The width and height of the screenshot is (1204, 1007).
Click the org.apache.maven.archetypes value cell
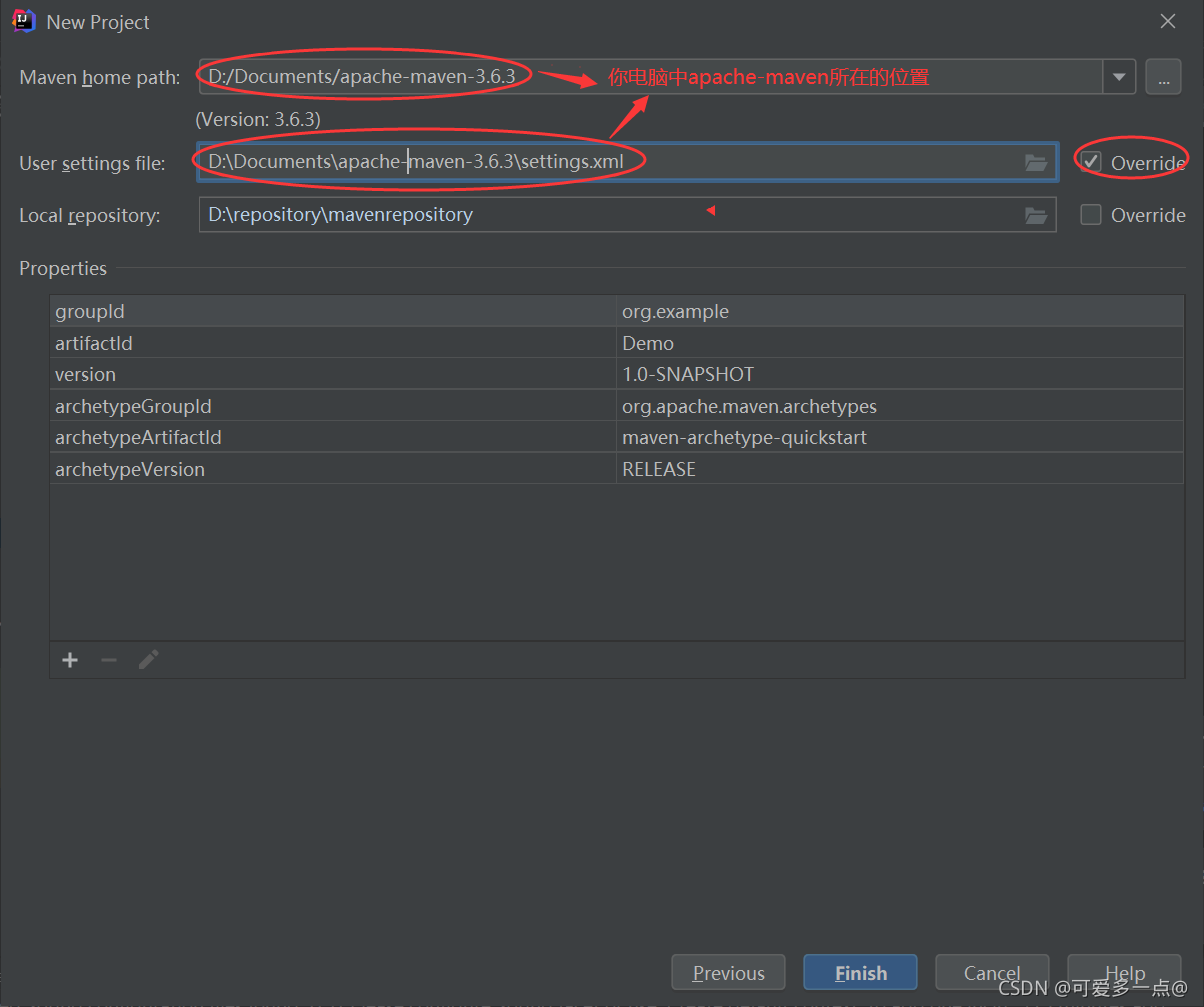click(x=900, y=406)
